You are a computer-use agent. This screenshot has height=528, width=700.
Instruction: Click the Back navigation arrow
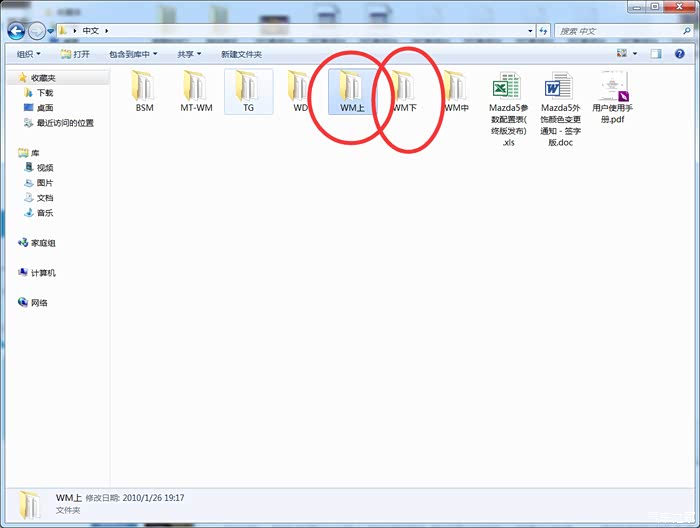[16, 31]
